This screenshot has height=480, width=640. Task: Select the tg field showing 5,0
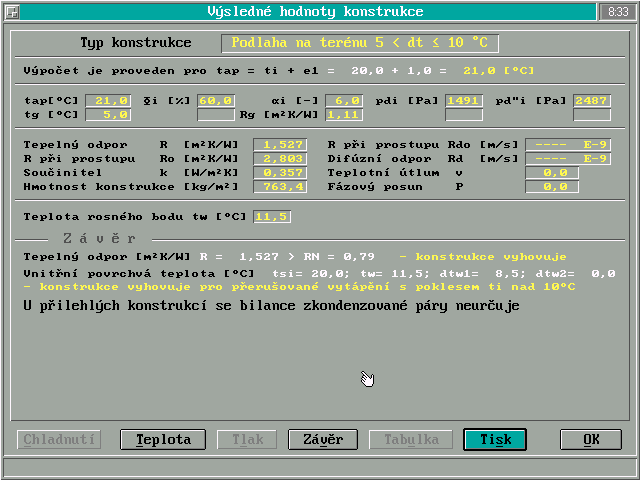(112, 115)
